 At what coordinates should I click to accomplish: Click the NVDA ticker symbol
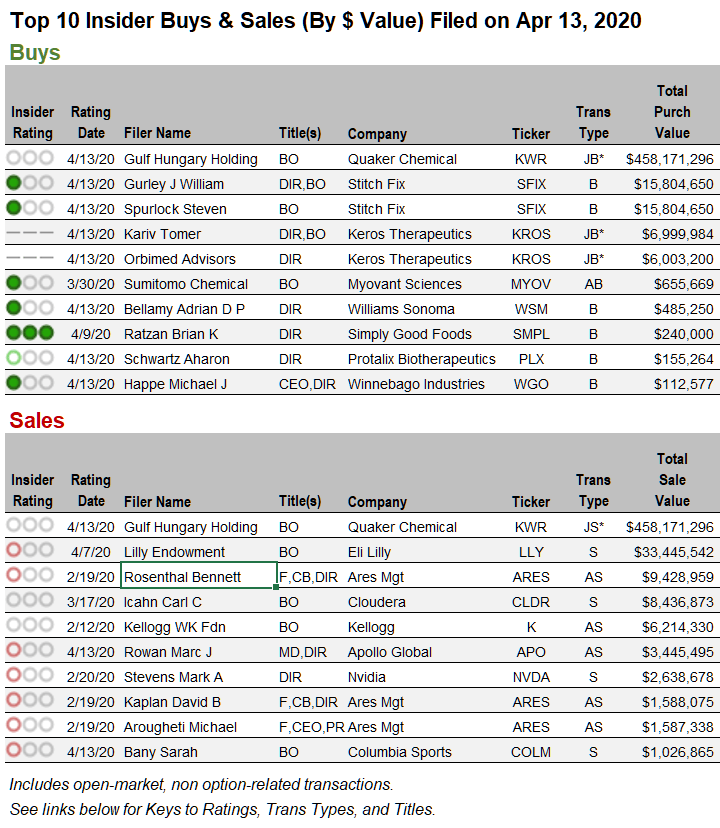coord(530,677)
